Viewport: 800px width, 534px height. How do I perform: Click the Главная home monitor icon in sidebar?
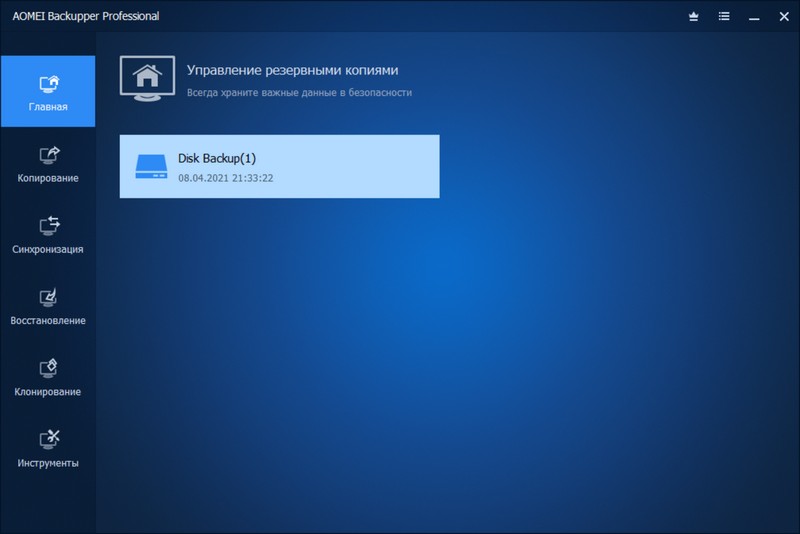tap(48, 83)
